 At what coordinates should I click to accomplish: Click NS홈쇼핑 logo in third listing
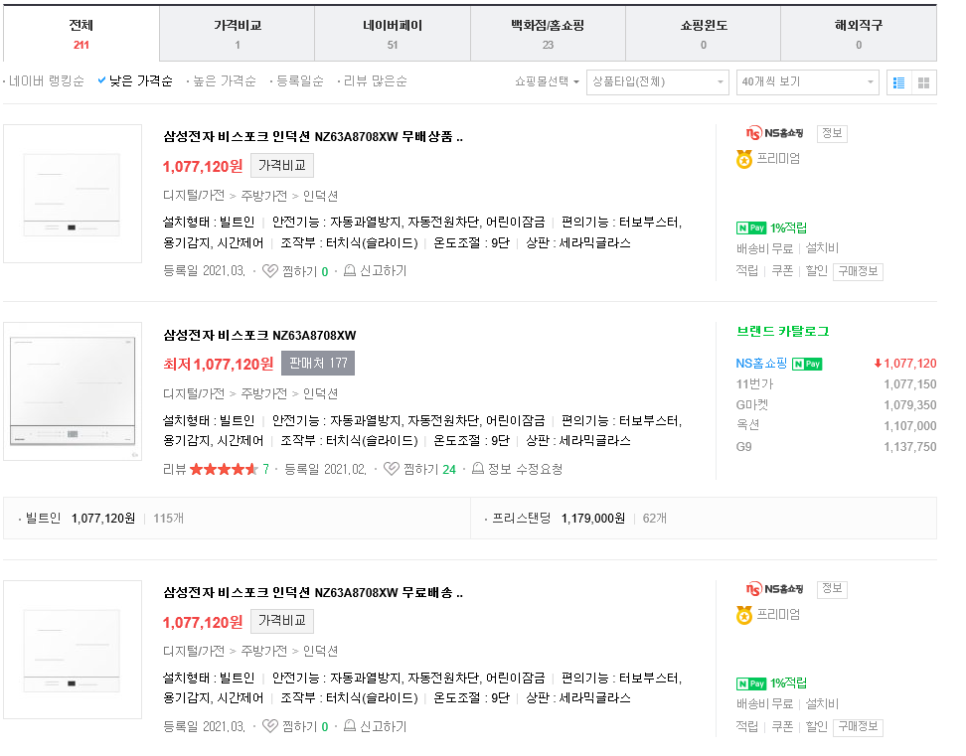[774, 589]
